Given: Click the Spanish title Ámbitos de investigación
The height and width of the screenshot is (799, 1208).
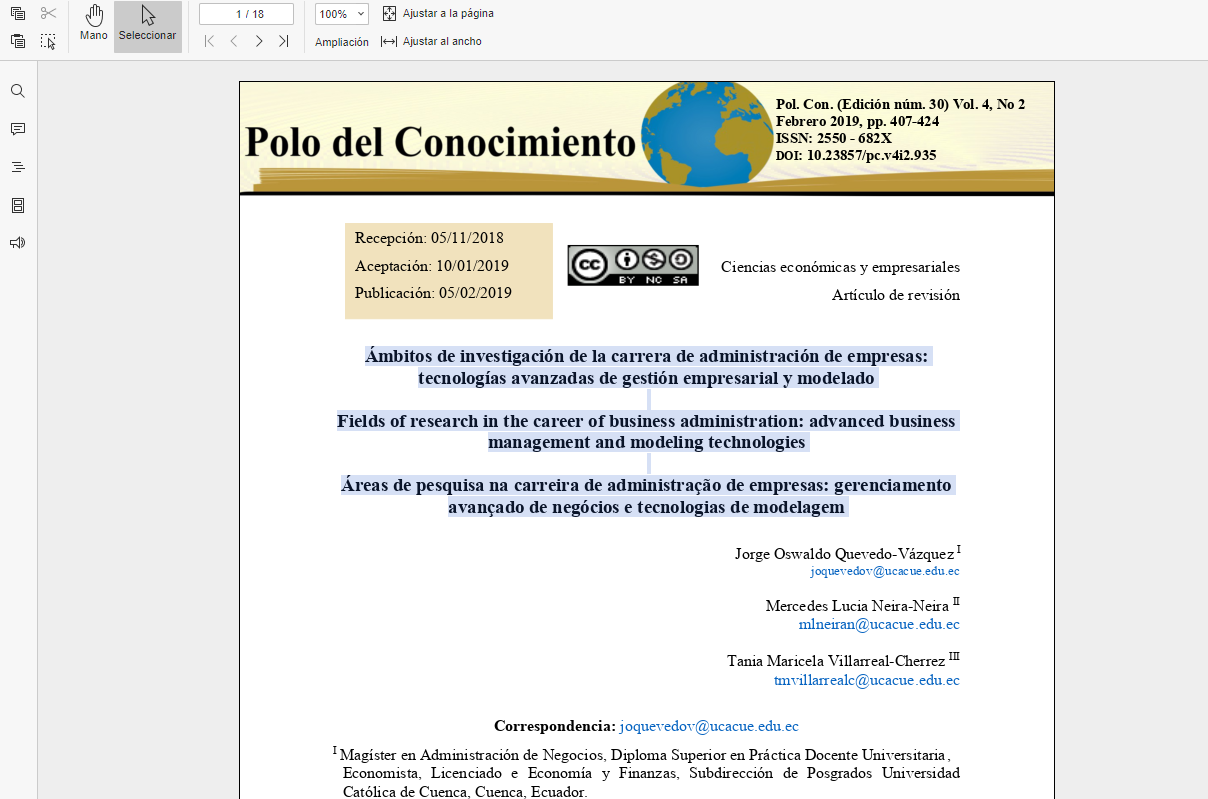Looking at the screenshot, I should click(647, 367).
